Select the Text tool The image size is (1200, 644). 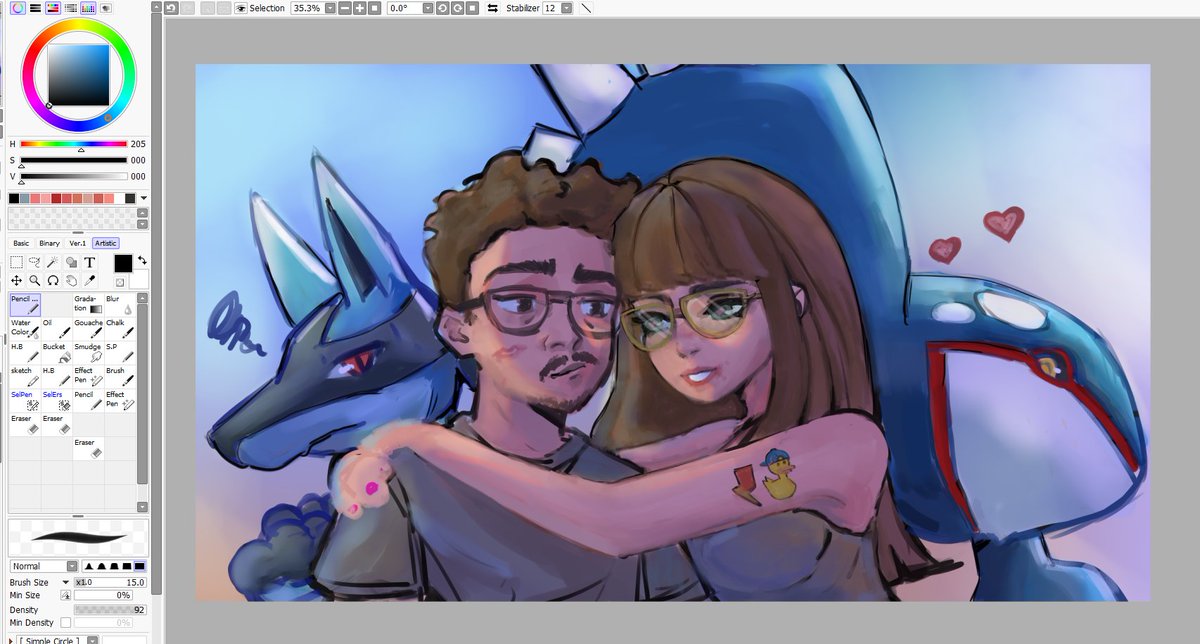[89, 262]
